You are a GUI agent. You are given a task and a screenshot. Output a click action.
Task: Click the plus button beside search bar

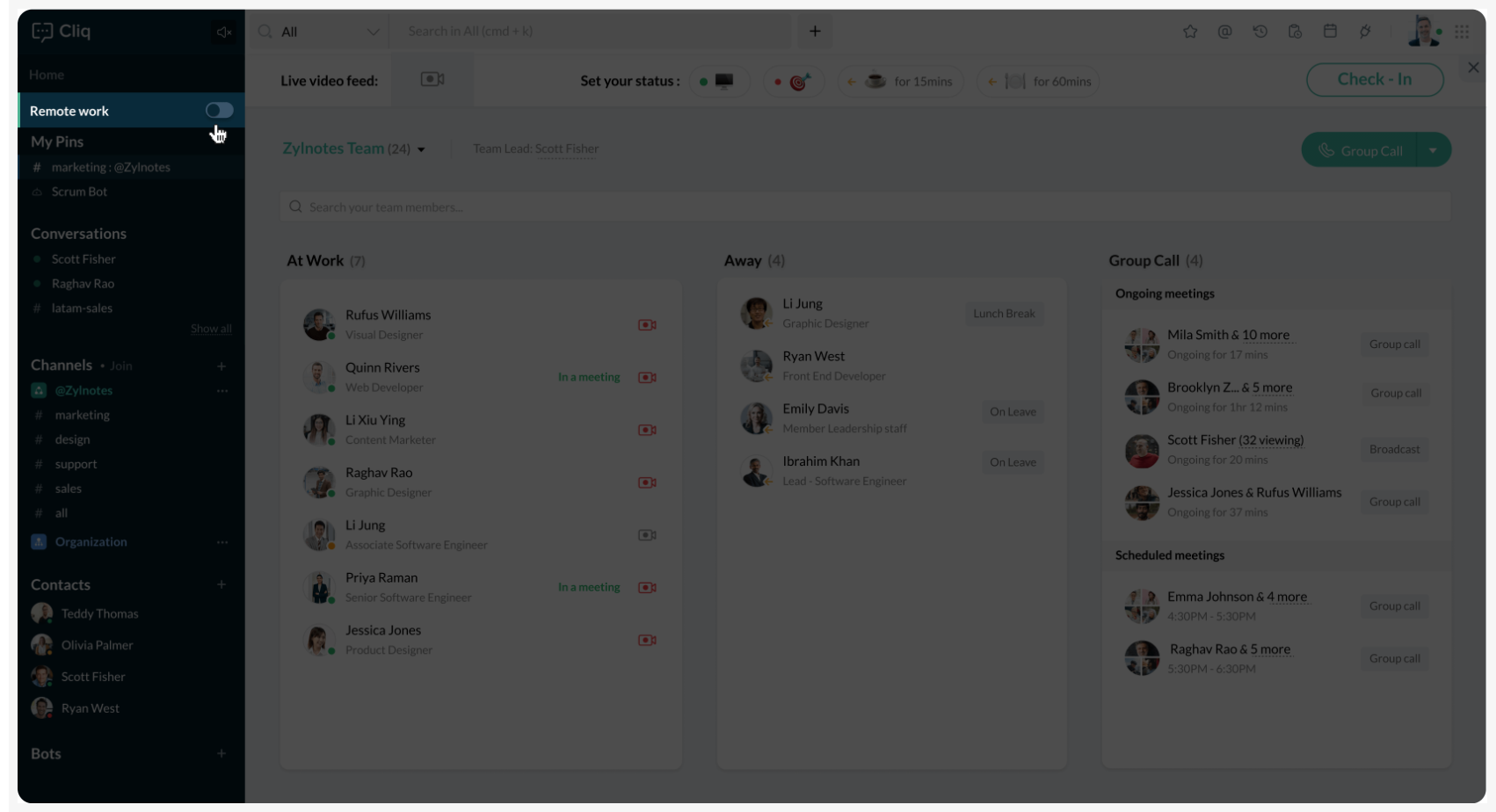coord(815,32)
